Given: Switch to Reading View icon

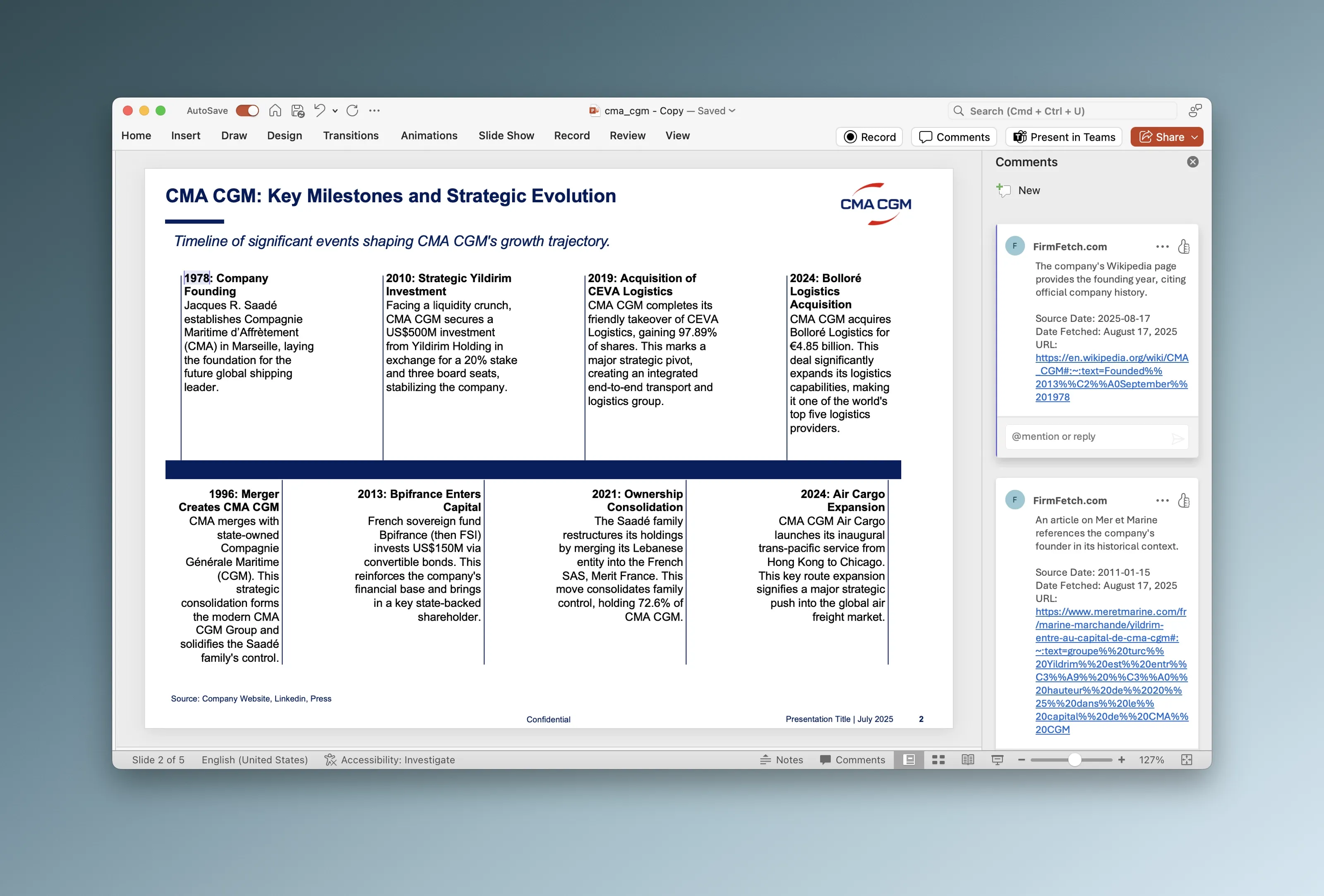Looking at the screenshot, I should 967,759.
